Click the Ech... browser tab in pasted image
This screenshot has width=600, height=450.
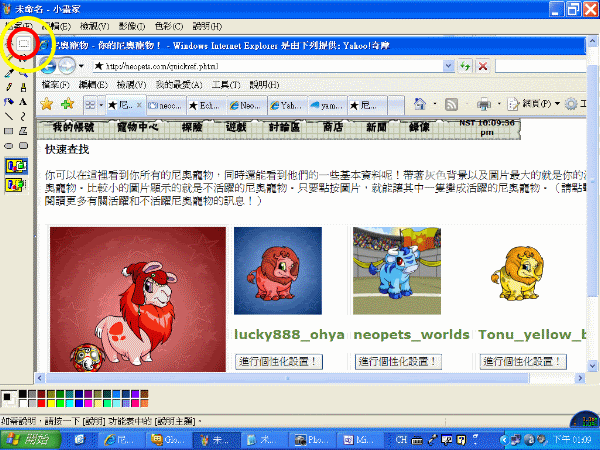coord(206,105)
